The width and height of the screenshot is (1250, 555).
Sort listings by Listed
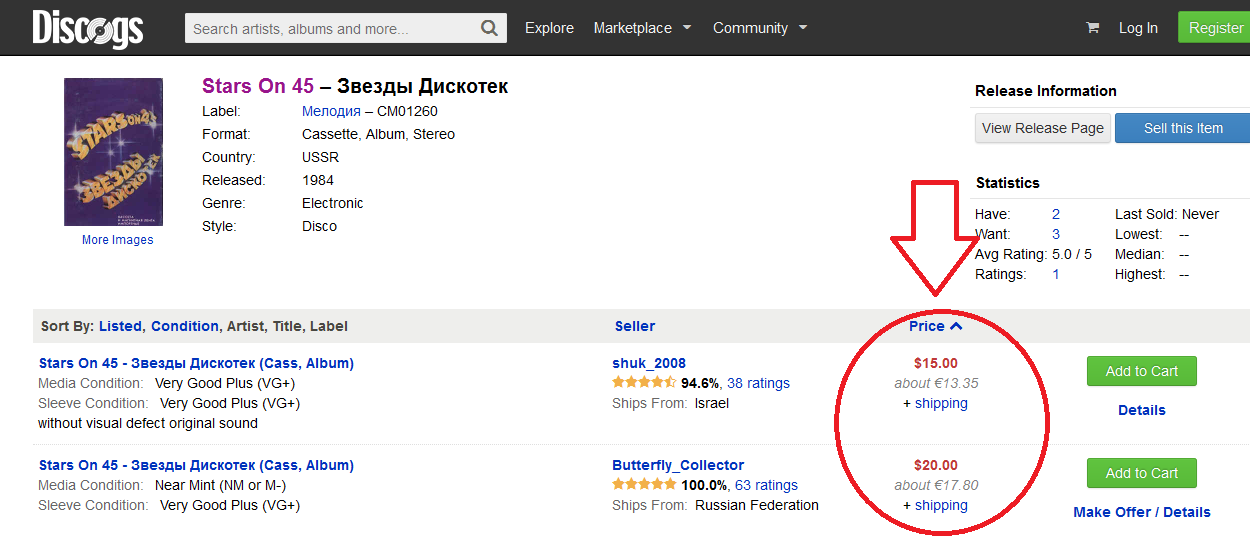(121, 326)
